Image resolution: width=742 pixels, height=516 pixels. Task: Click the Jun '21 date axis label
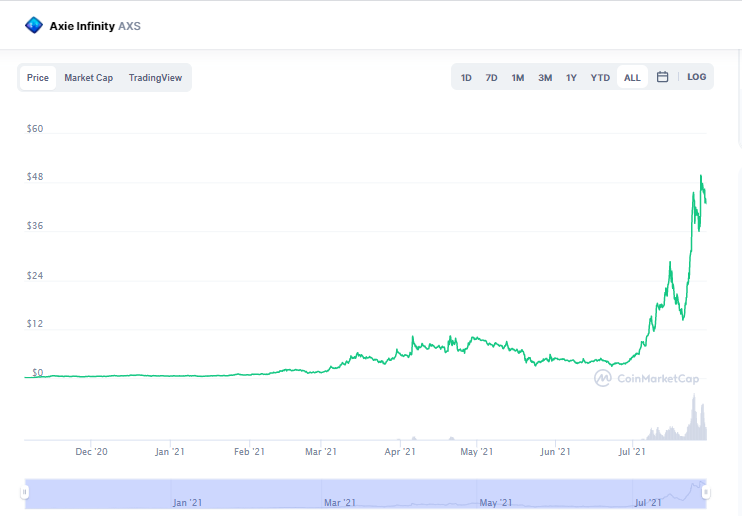(555, 452)
